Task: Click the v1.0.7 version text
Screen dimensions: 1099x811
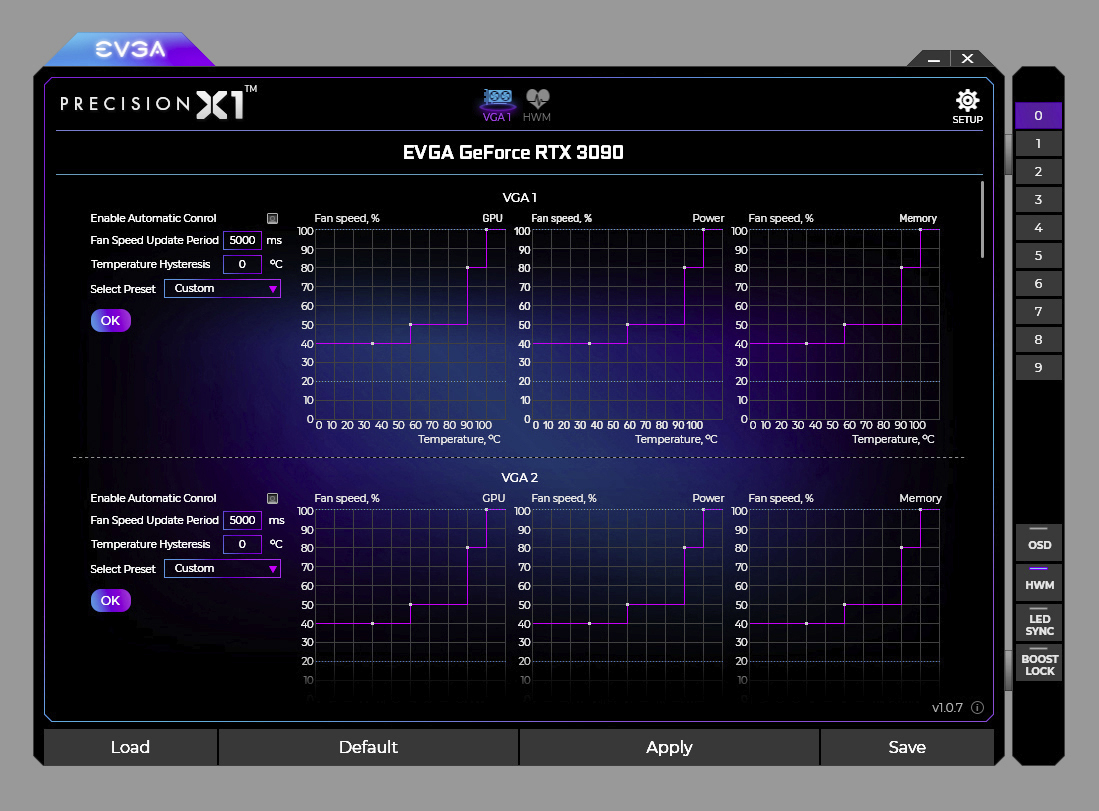Action: (947, 708)
